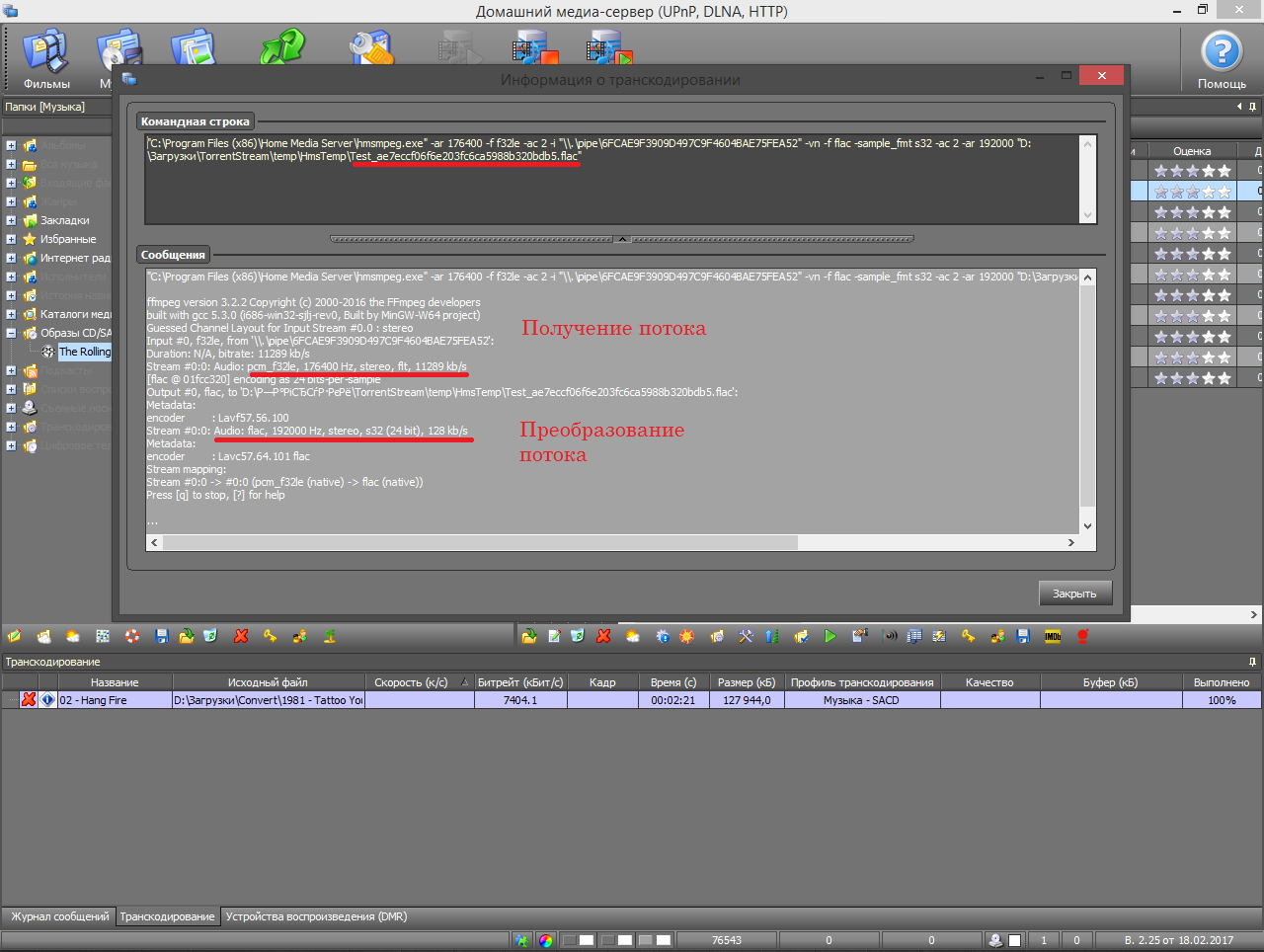Collapse the Образы CD/SA tree node
This screenshot has width=1264, height=952.
coord(11,333)
